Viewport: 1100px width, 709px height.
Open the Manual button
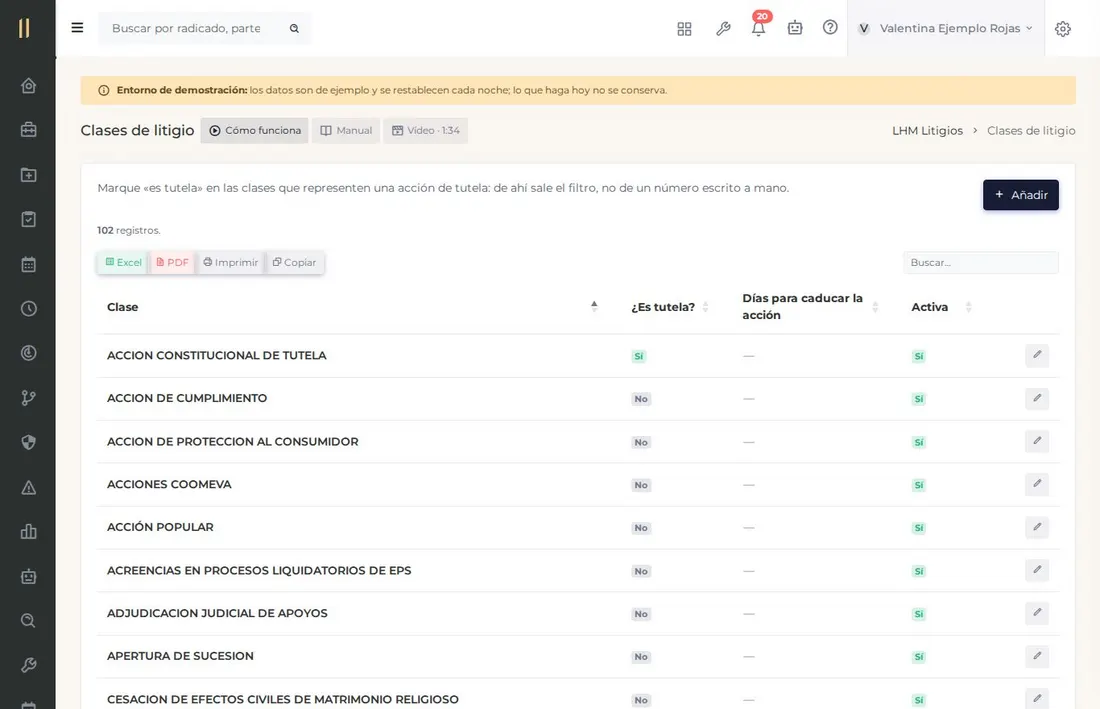click(347, 130)
